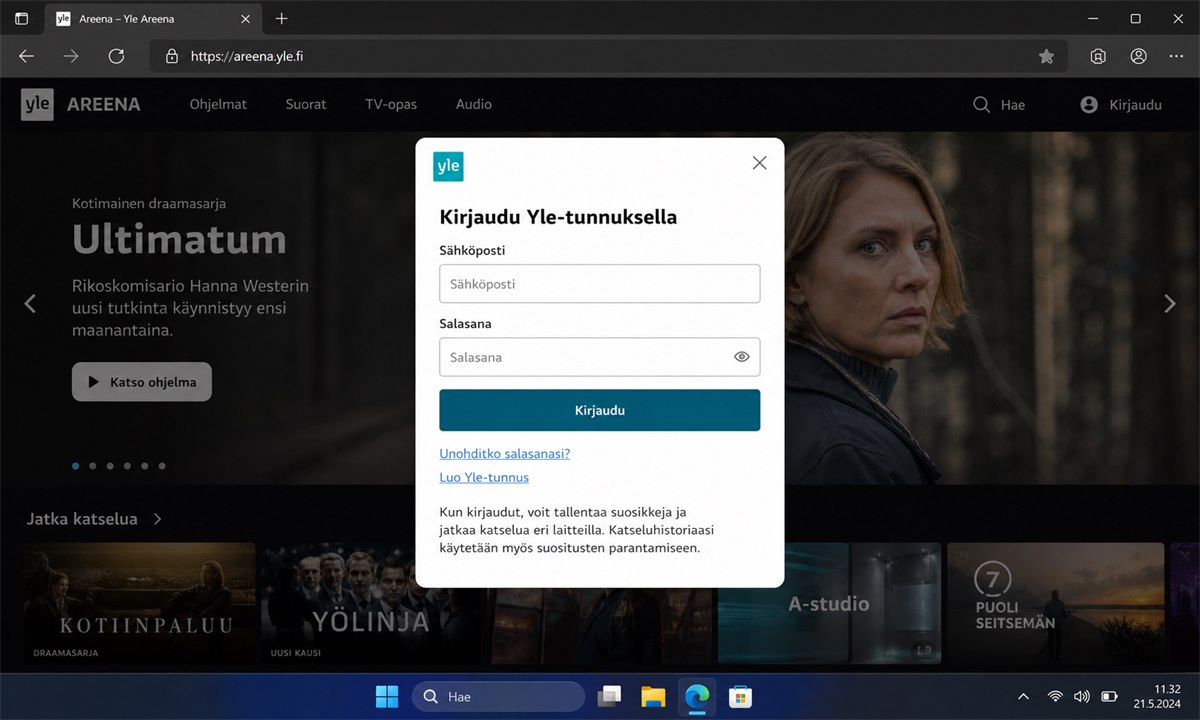Click browser forward arrow

click(x=70, y=56)
